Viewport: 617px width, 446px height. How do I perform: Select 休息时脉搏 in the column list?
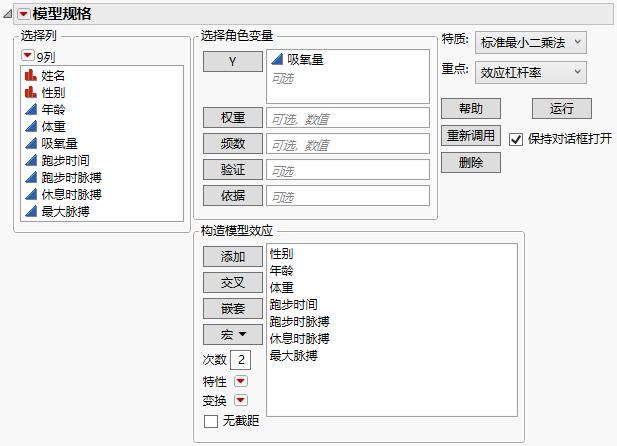pos(71,194)
